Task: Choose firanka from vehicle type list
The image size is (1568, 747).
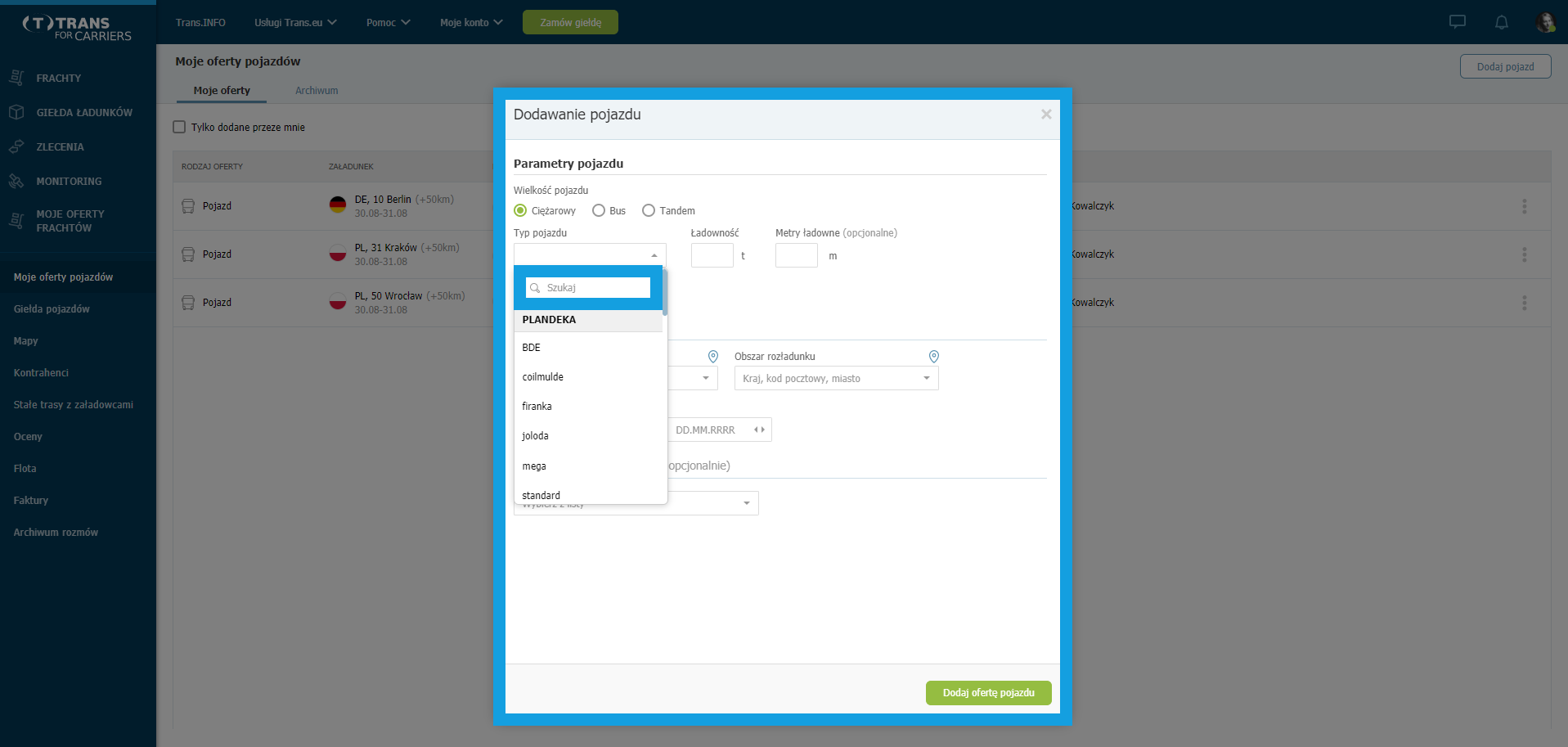Action: click(588, 407)
